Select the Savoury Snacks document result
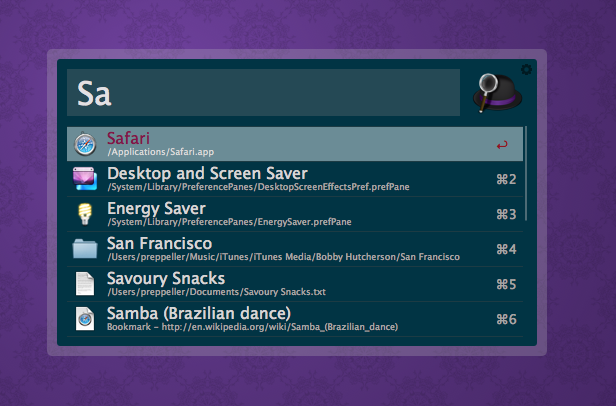This screenshot has width=616, height=406. click(165, 279)
